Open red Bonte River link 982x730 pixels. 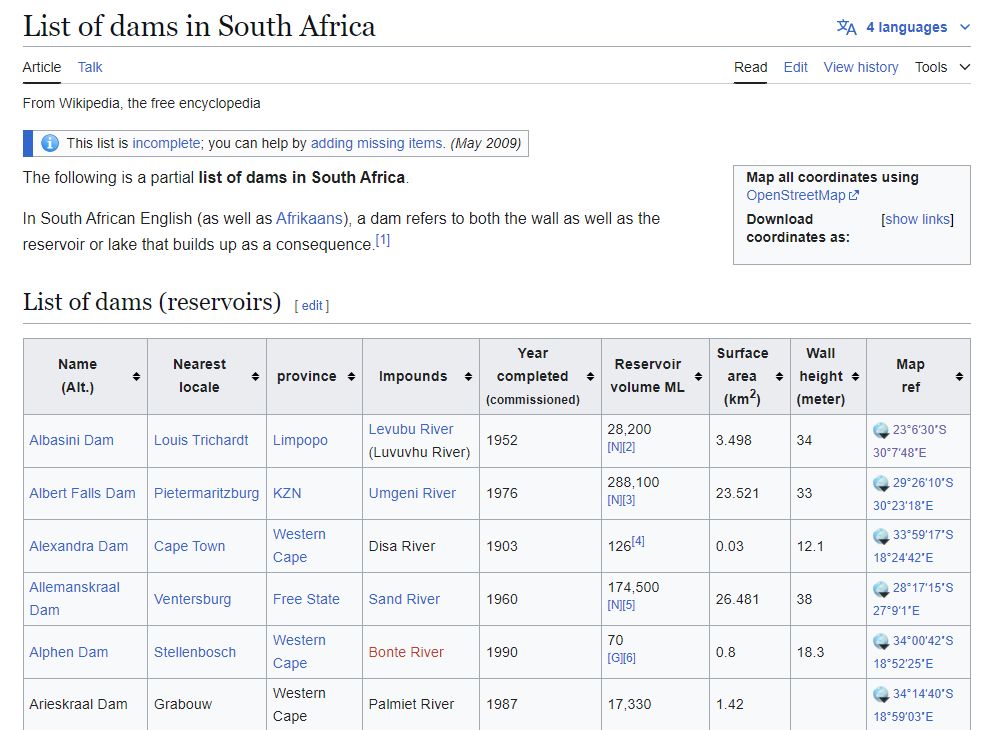click(406, 652)
